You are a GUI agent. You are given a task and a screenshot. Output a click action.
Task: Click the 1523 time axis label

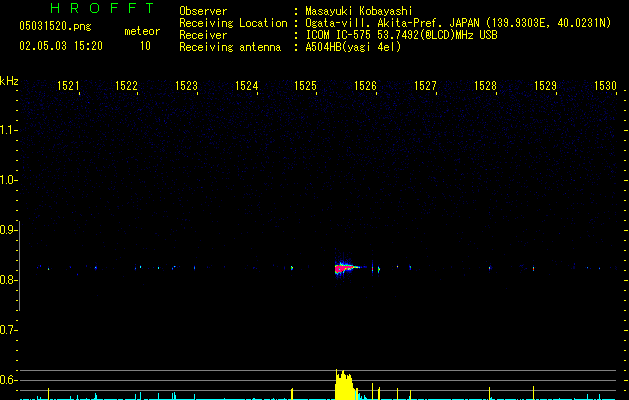tap(187, 86)
